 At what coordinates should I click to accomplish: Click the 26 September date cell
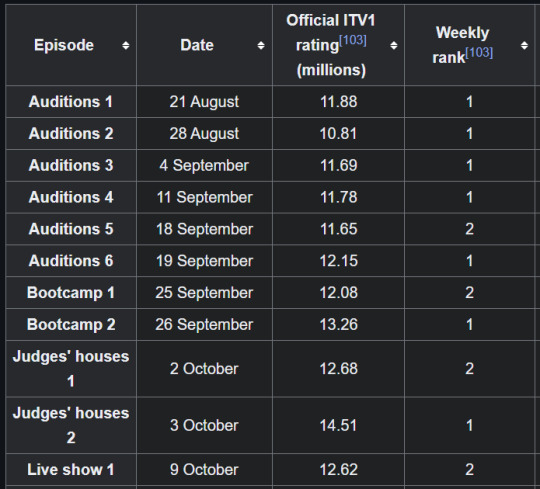204,324
